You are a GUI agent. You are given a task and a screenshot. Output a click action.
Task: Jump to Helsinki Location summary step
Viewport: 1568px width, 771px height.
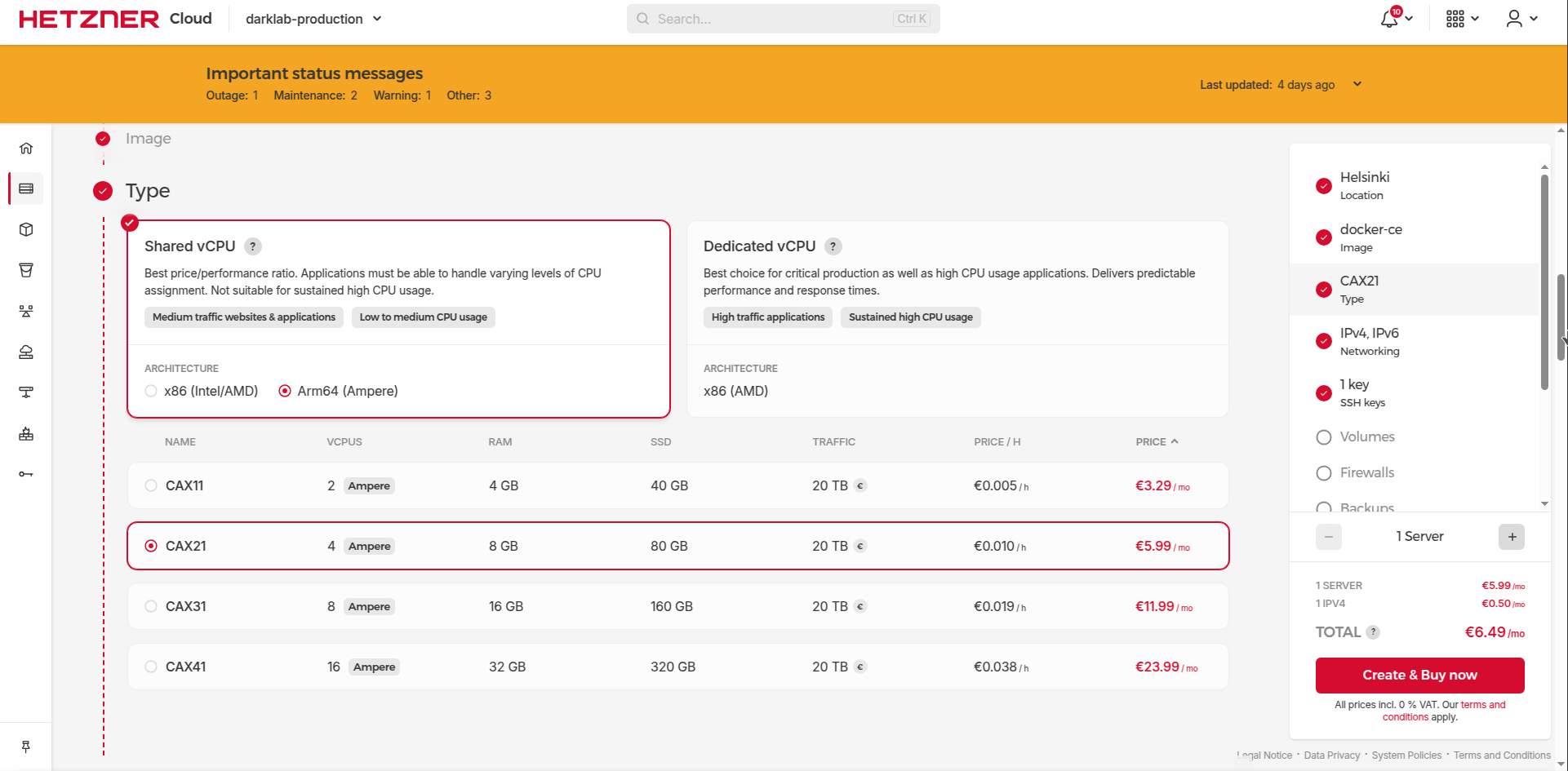click(1414, 185)
